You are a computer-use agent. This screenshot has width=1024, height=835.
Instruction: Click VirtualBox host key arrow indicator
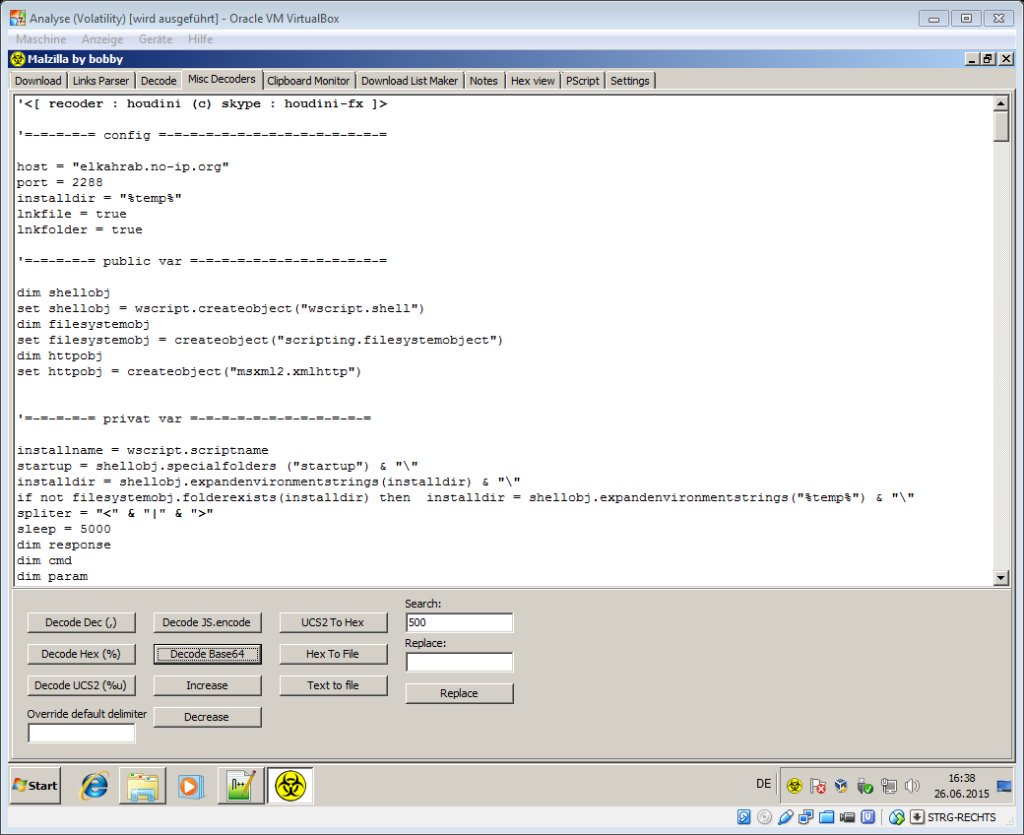click(x=917, y=817)
